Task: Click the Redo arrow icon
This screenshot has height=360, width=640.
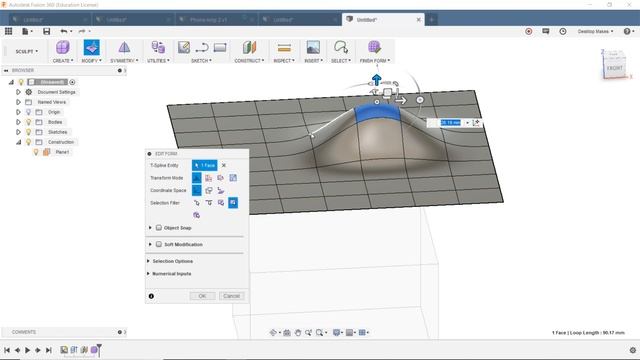Action: 82,31
